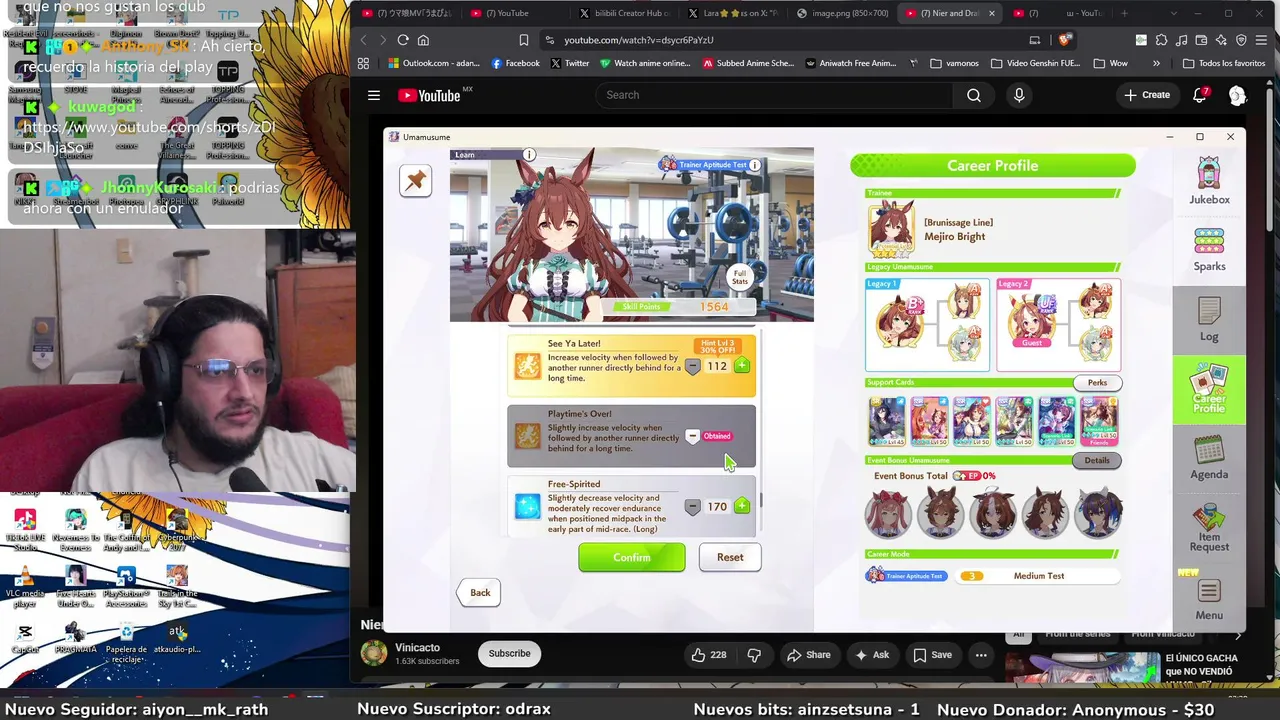Open more actions ellipsis under the video
Screen dimensions: 1280x720
981,655
